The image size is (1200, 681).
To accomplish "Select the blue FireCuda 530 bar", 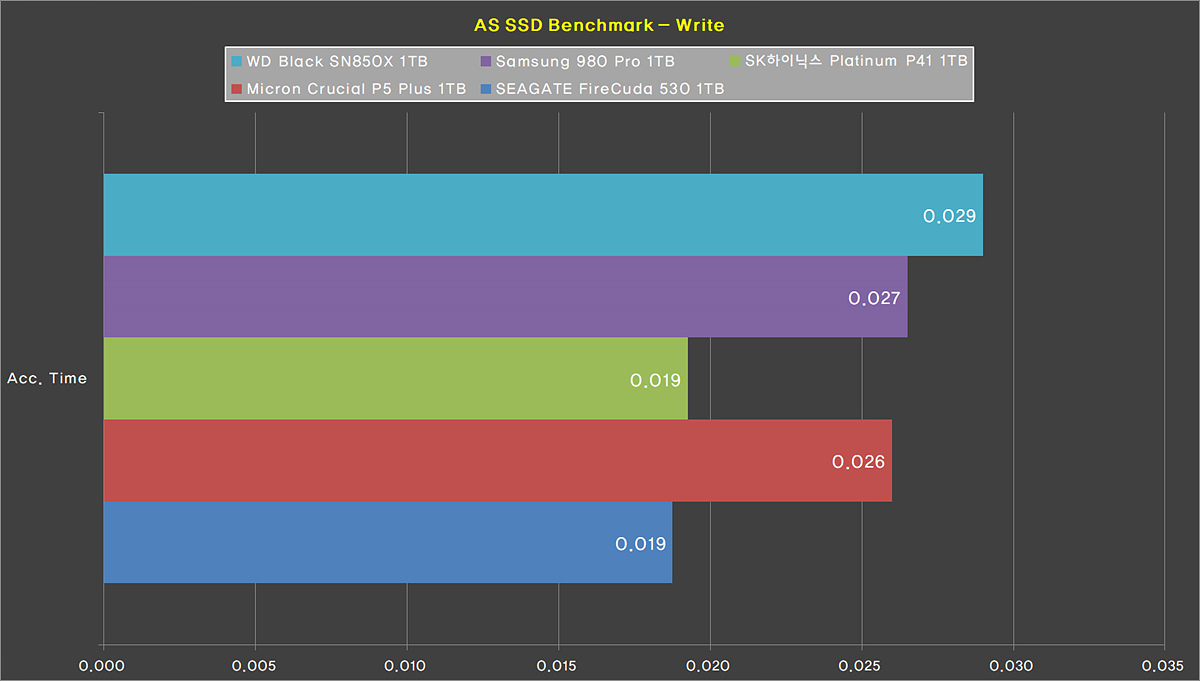I will pyautogui.click(x=388, y=542).
